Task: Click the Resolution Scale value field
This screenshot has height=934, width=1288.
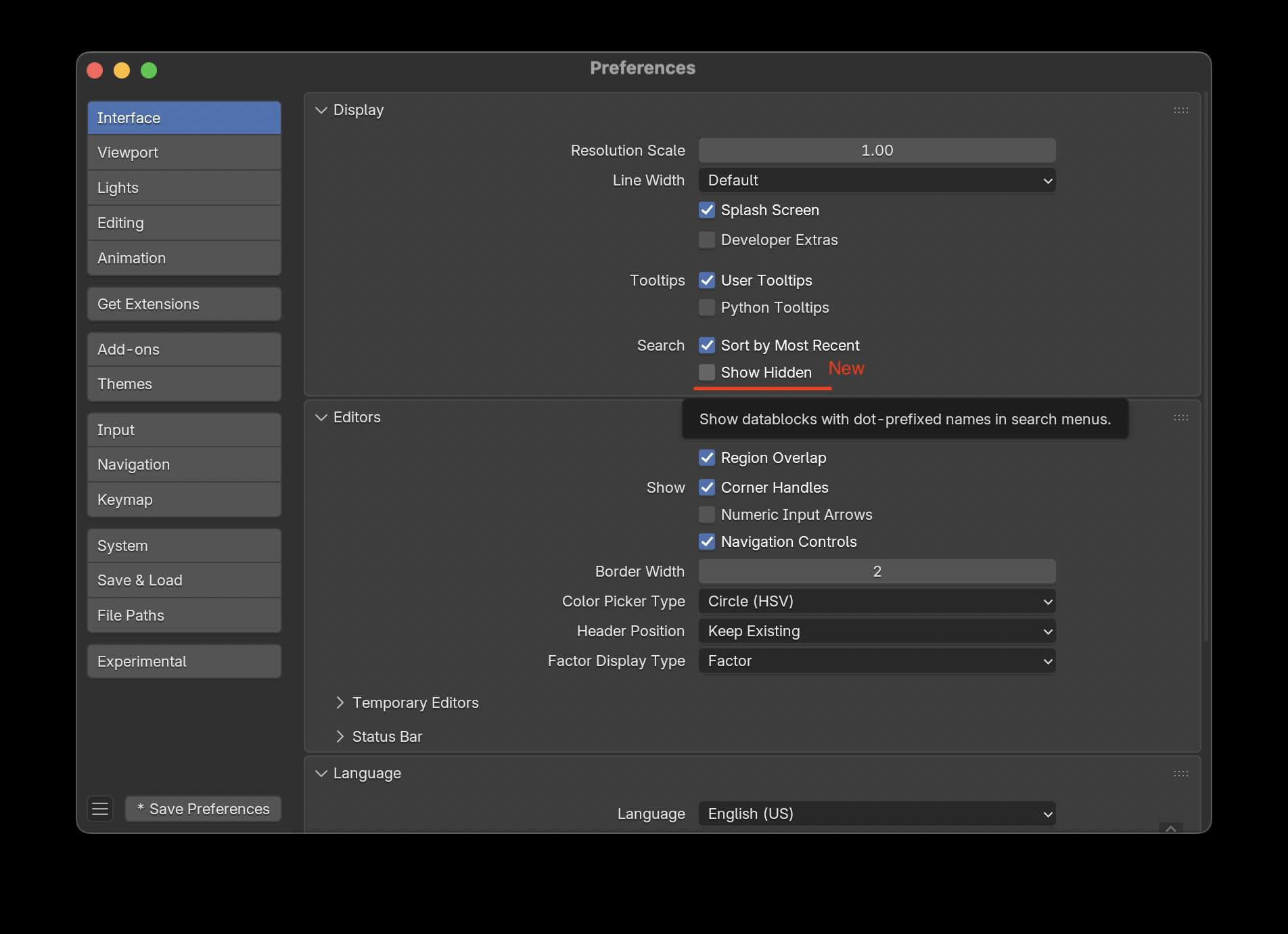Action: pos(877,150)
